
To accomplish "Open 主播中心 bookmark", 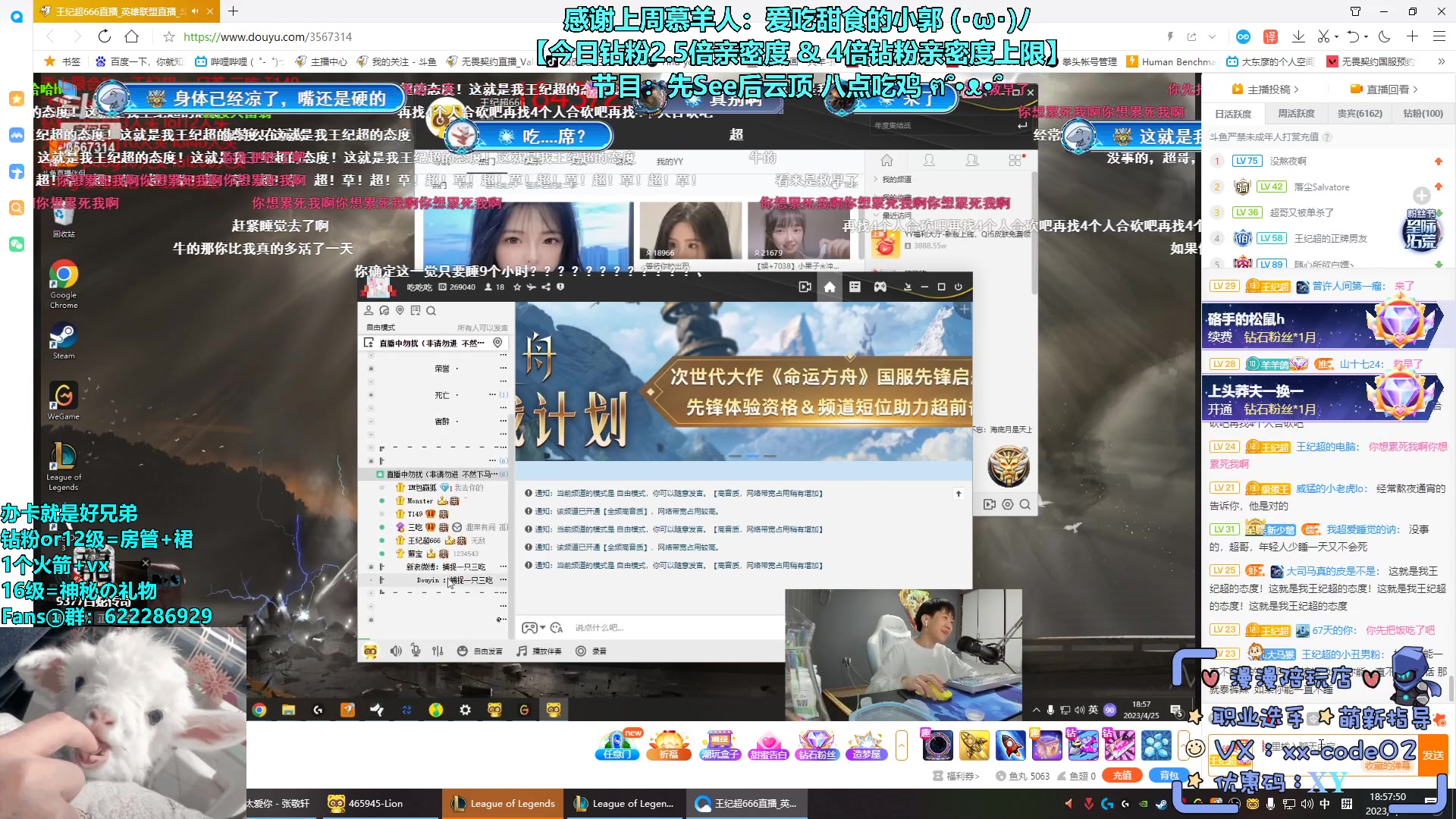I will coord(322,61).
